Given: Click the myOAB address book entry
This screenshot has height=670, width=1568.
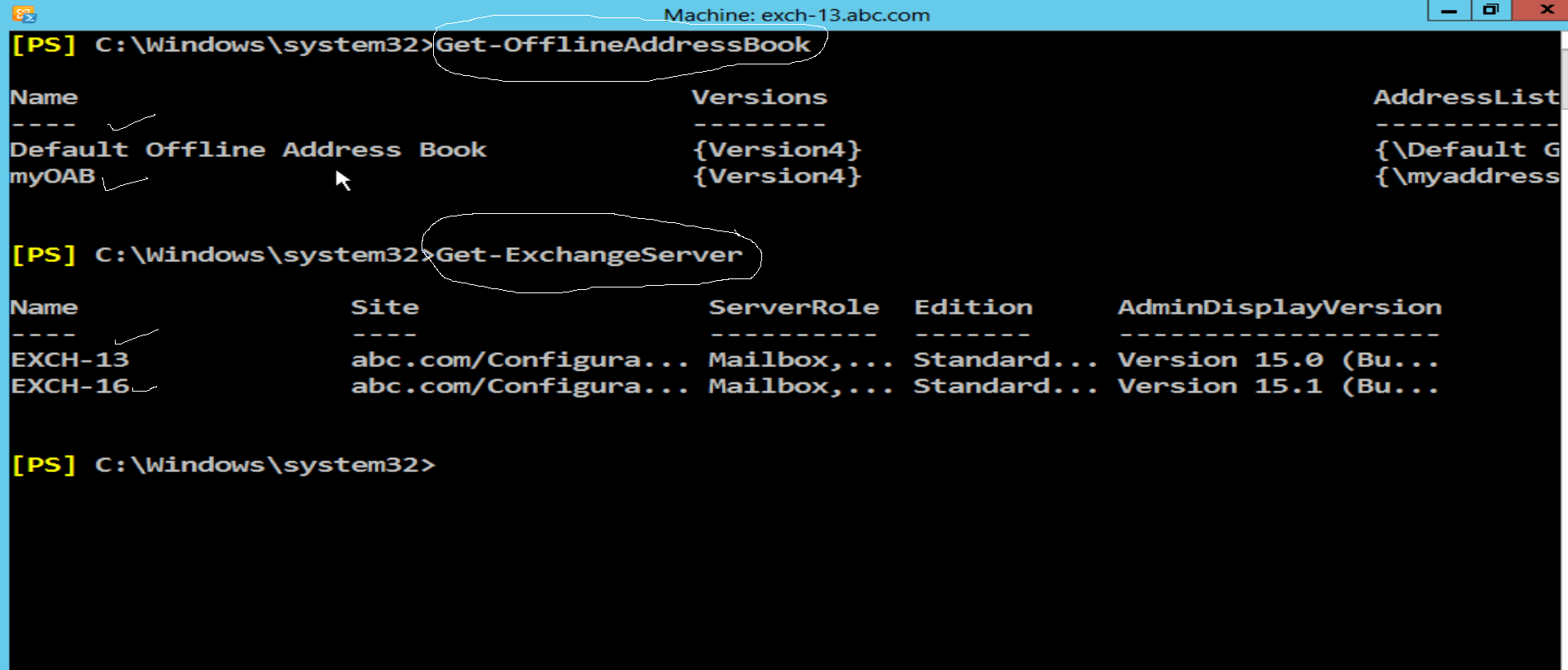Looking at the screenshot, I should [x=51, y=175].
